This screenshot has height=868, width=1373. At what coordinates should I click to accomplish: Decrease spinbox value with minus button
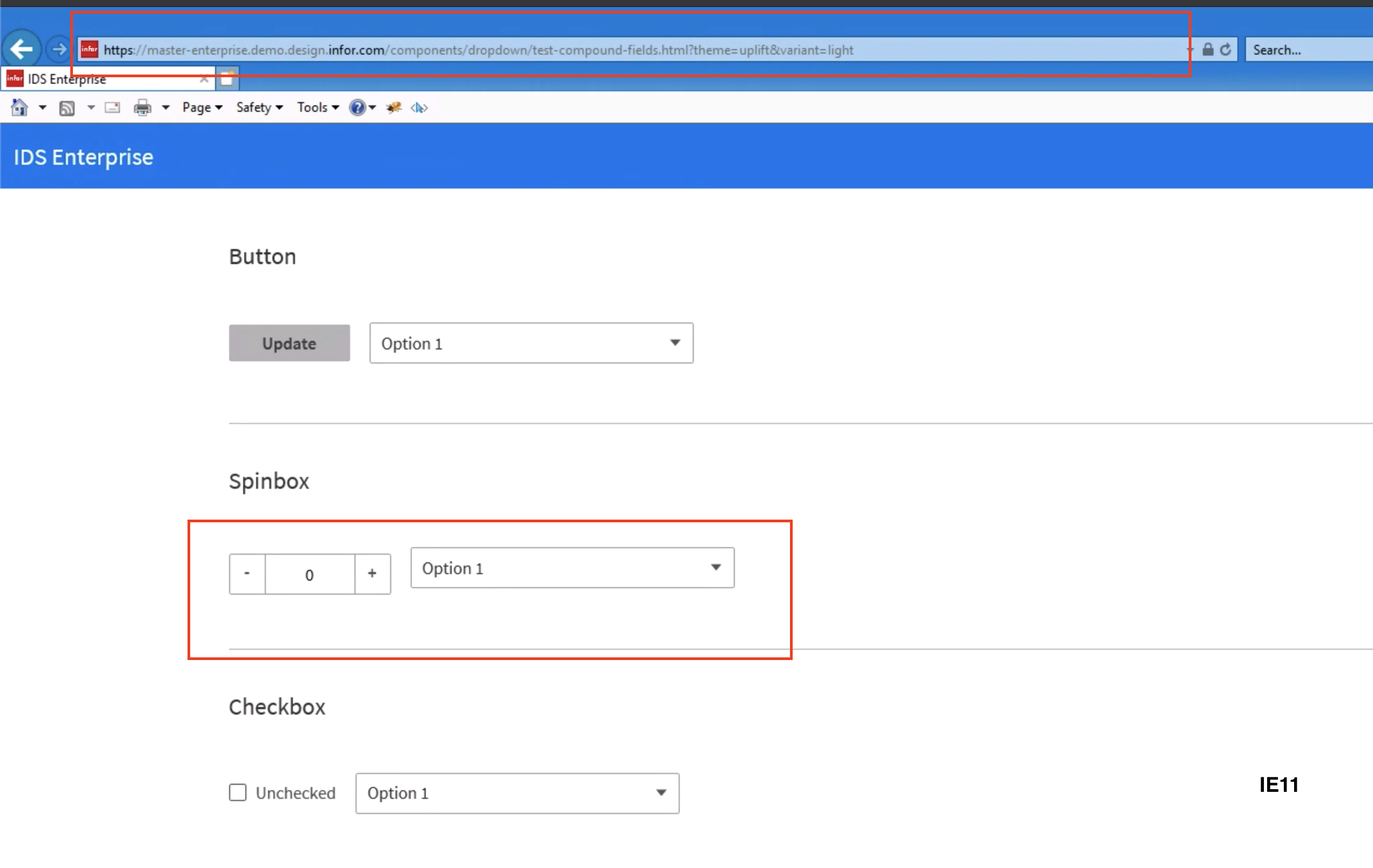point(247,573)
